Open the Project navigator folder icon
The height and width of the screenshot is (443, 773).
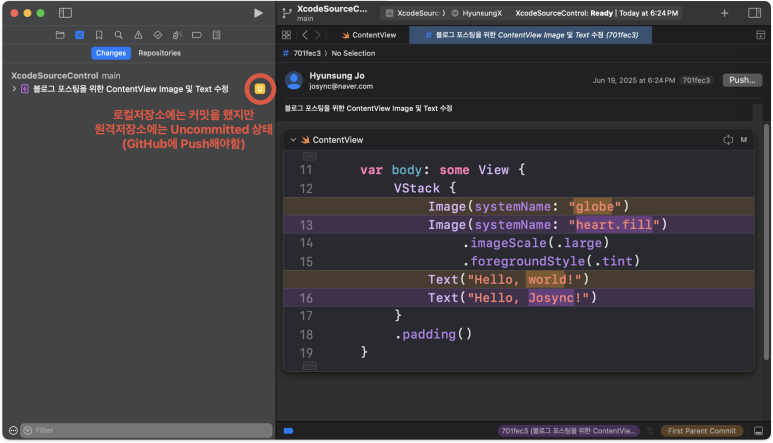coord(60,35)
